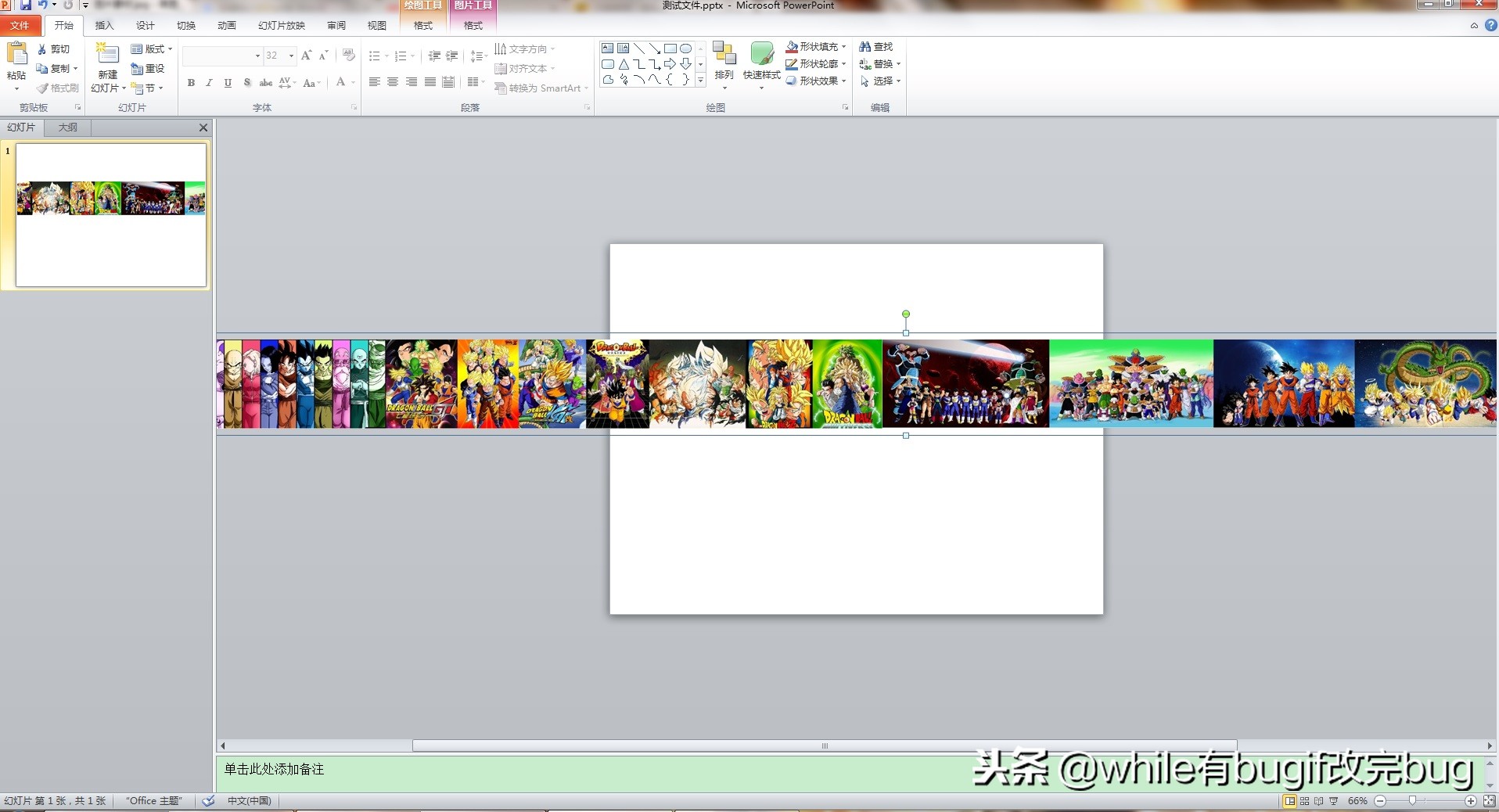Open the font size dropdown showing 32
Image resolution: width=1499 pixels, height=812 pixels.
[x=291, y=56]
